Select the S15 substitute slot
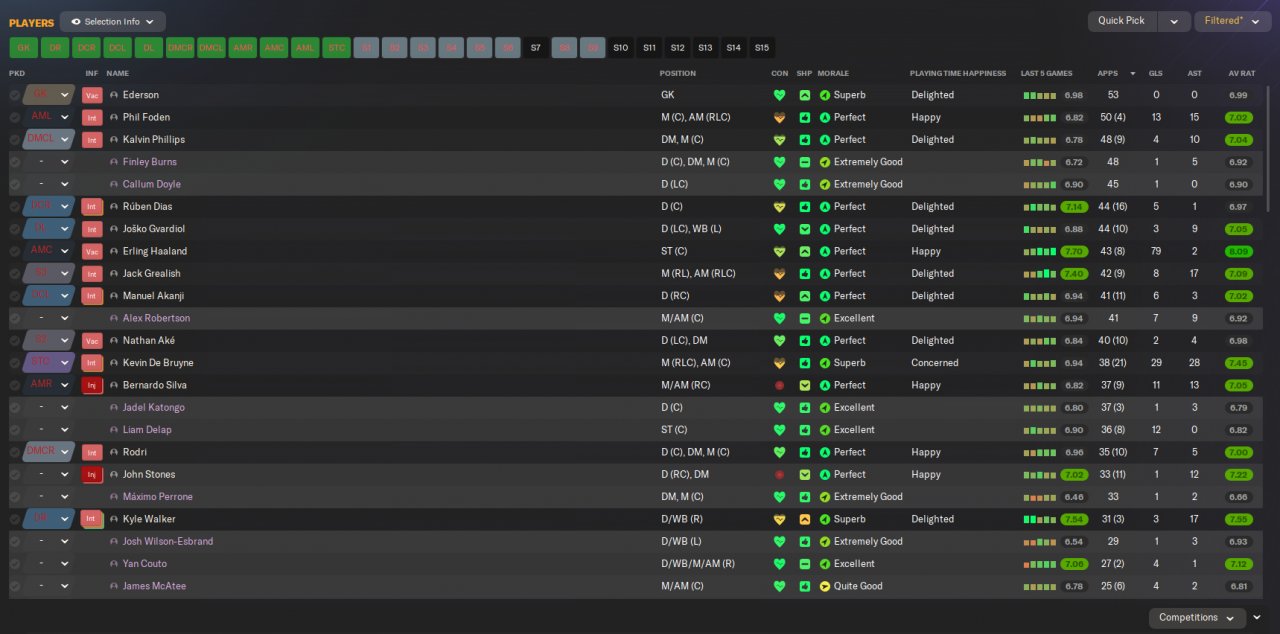Screen dimensions: 1280x634 762,47
